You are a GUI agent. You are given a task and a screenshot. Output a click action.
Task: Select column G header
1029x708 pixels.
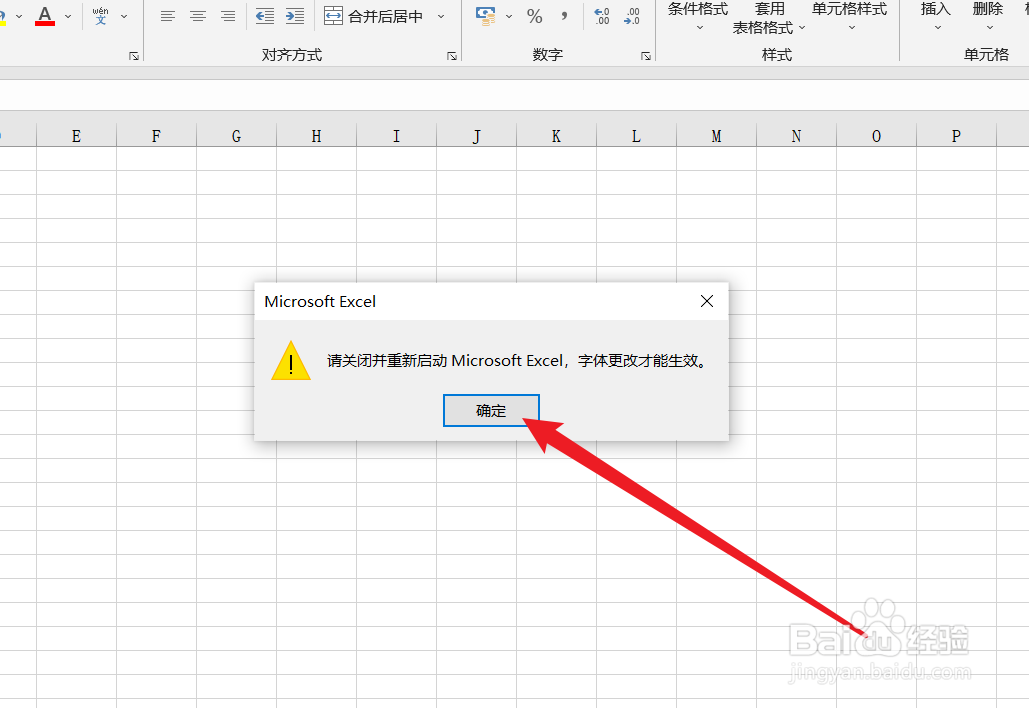point(236,136)
